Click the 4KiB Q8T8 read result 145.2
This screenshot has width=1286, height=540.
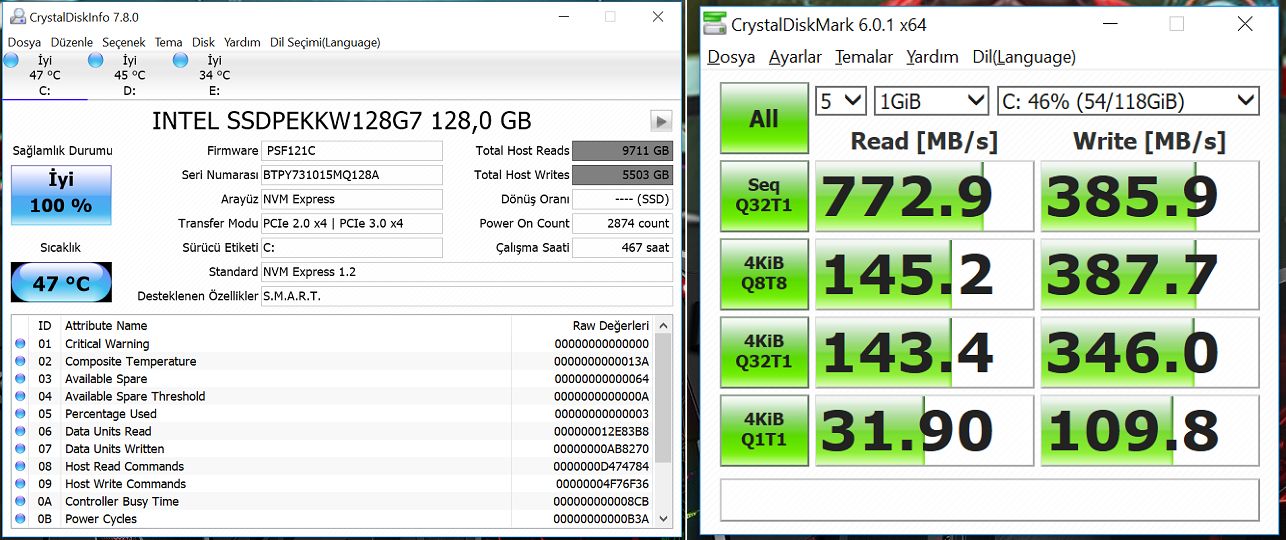(x=925, y=274)
